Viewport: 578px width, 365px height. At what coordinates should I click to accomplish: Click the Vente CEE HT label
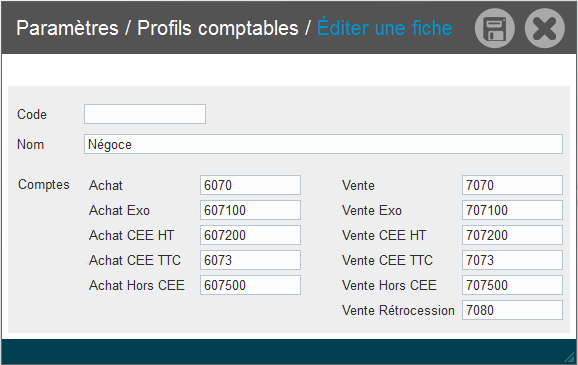click(x=384, y=235)
